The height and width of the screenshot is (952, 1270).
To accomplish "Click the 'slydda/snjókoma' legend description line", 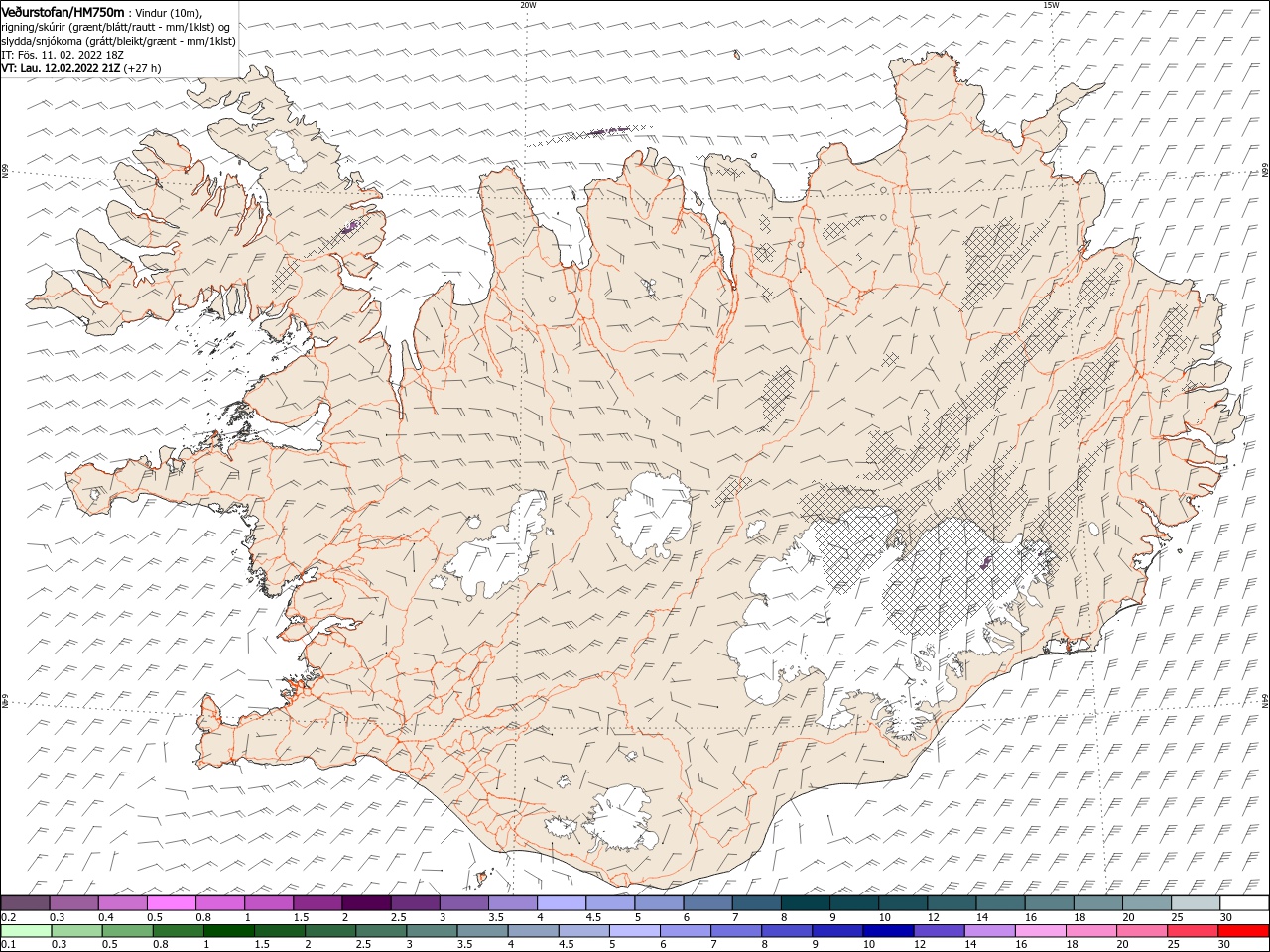I will tap(119, 41).
